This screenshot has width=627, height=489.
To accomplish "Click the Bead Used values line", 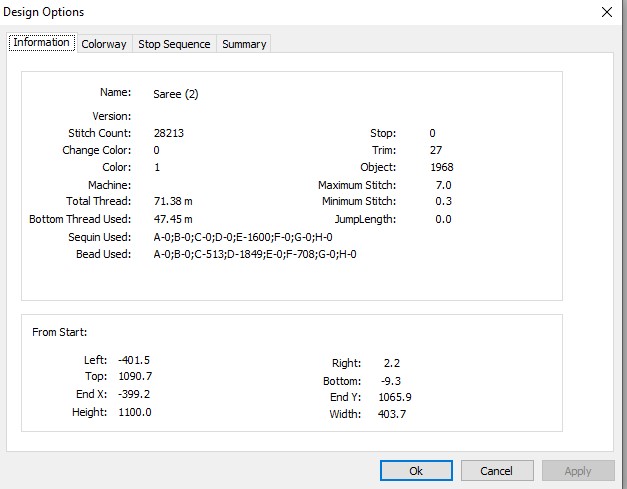I will (255, 254).
